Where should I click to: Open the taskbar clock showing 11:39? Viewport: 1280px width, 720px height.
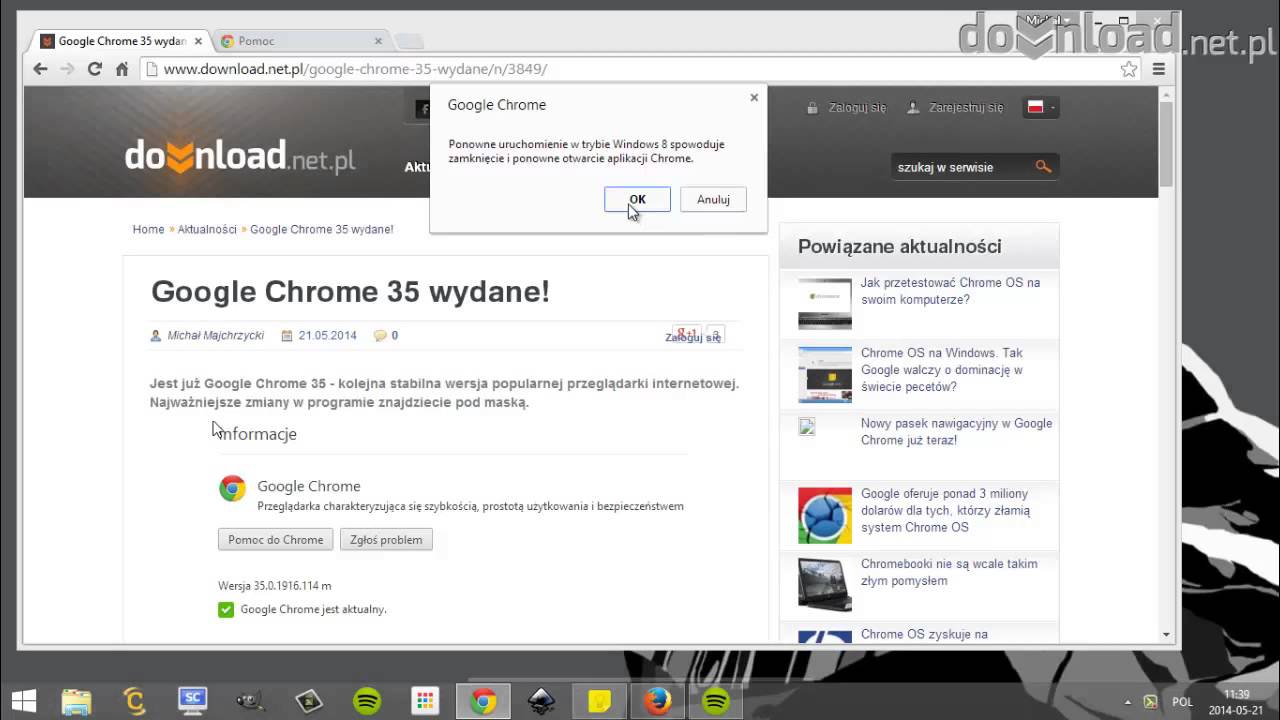pyautogui.click(x=1238, y=702)
